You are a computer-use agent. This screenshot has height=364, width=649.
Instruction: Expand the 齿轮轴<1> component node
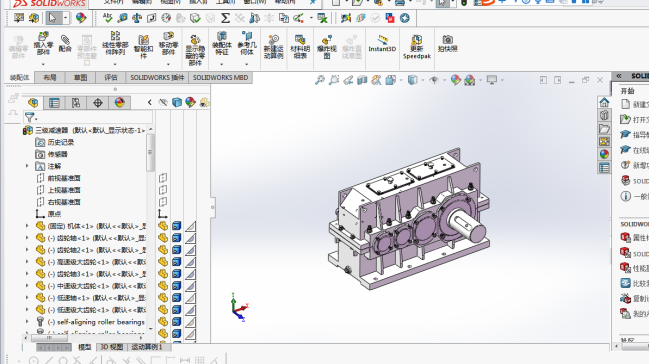[x=27, y=238]
